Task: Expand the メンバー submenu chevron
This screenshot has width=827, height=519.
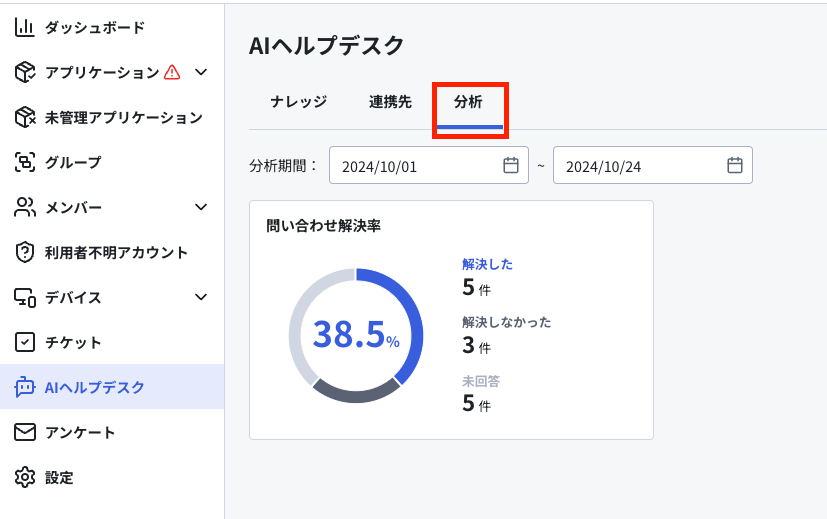Action: (x=201, y=207)
